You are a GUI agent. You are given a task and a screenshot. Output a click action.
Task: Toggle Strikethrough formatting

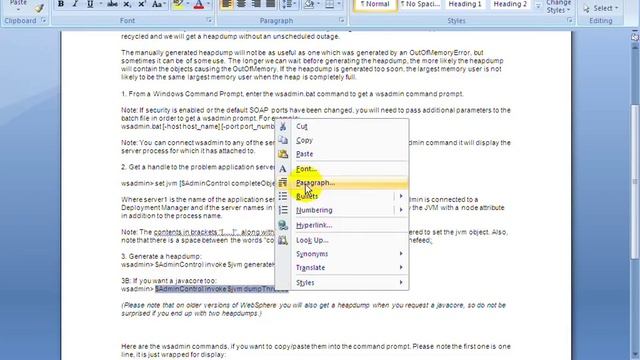coord(112,4)
